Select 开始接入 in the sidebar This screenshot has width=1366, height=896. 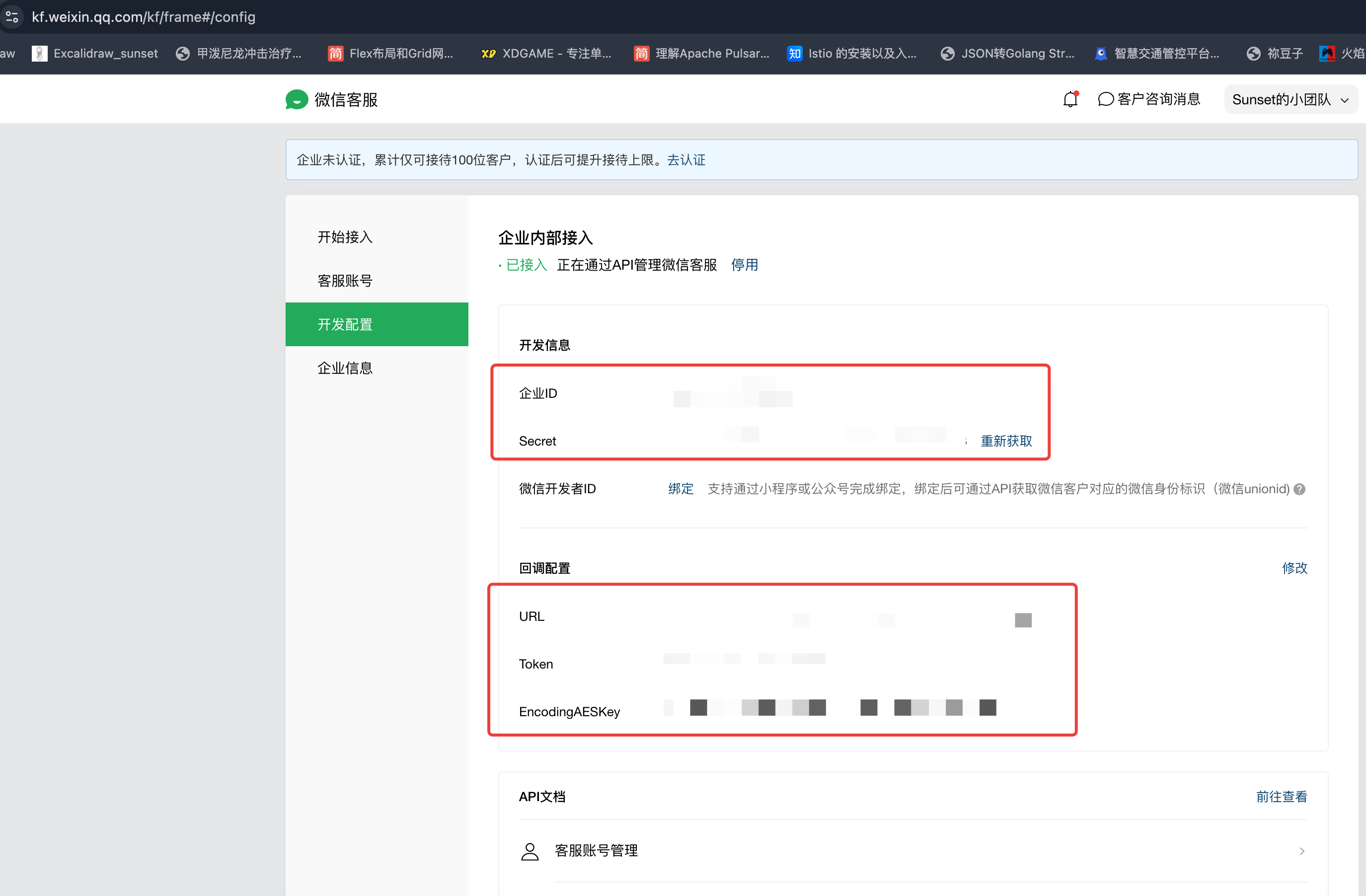pos(345,236)
